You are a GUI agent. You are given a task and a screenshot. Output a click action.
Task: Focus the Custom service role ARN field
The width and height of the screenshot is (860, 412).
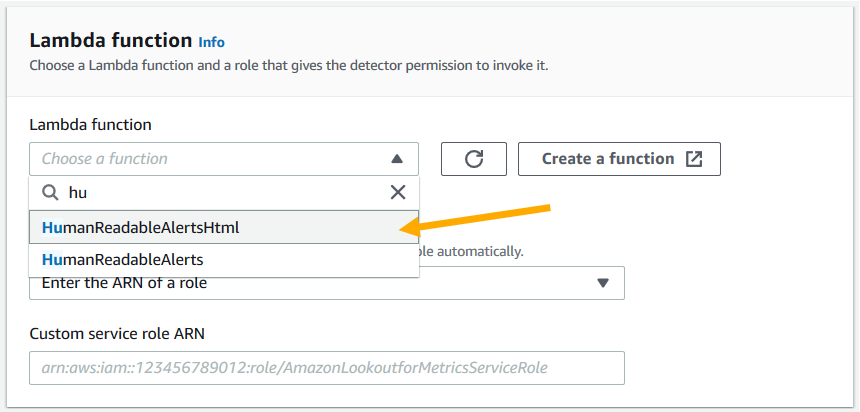pos(327,368)
